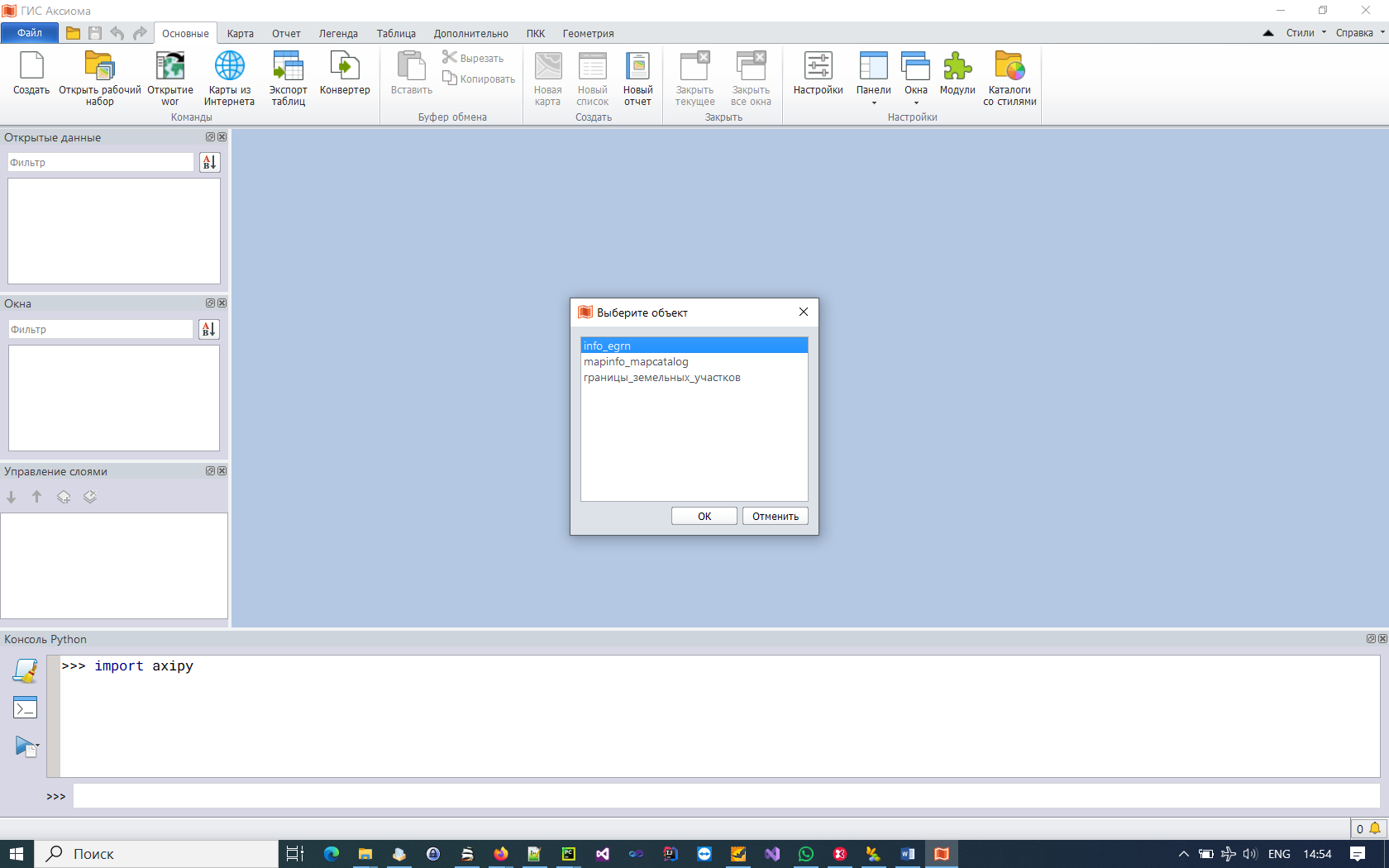Click the Python console input field
Image resolution: width=1389 pixels, height=868 pixels.
point(726,797)
